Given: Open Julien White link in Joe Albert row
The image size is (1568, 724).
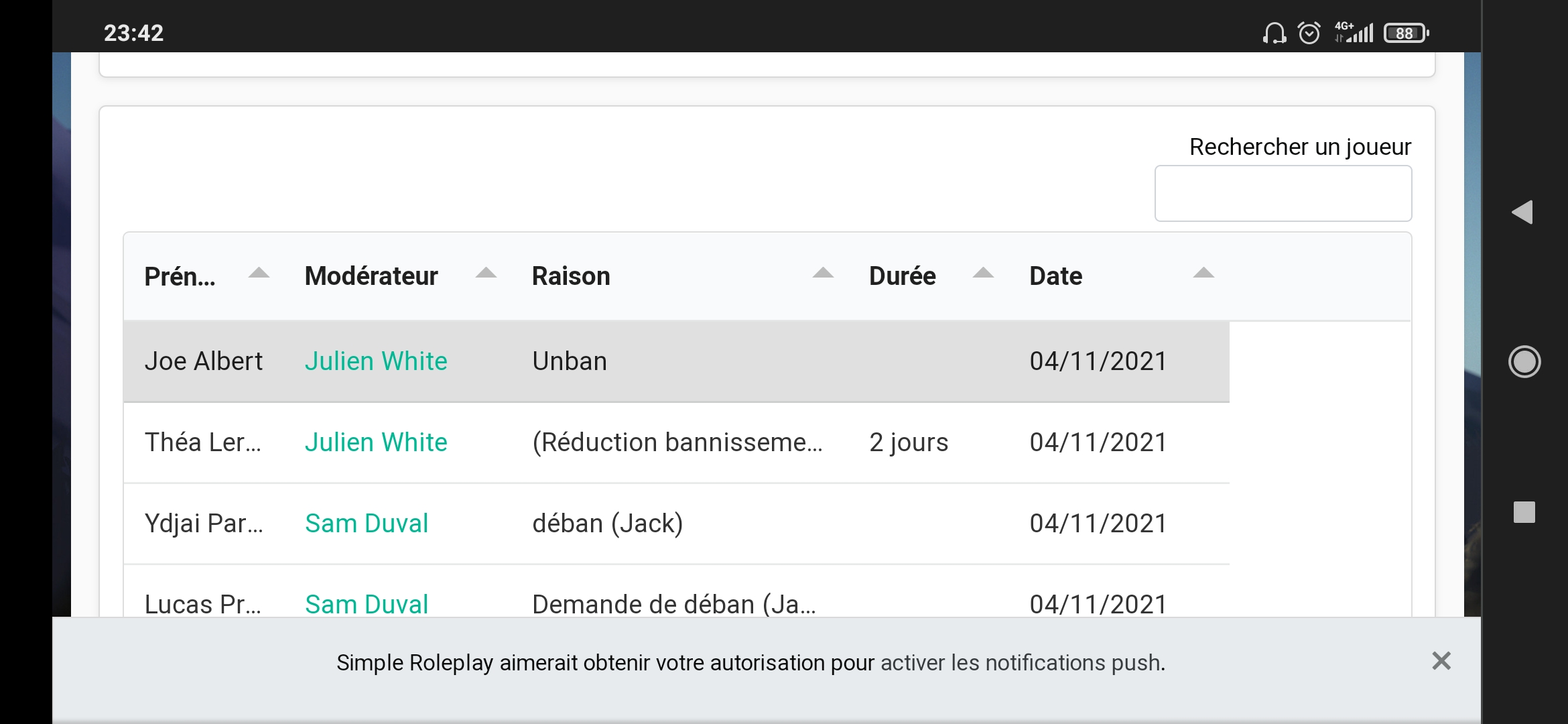Looking at the screenshot, I should 376,361.
